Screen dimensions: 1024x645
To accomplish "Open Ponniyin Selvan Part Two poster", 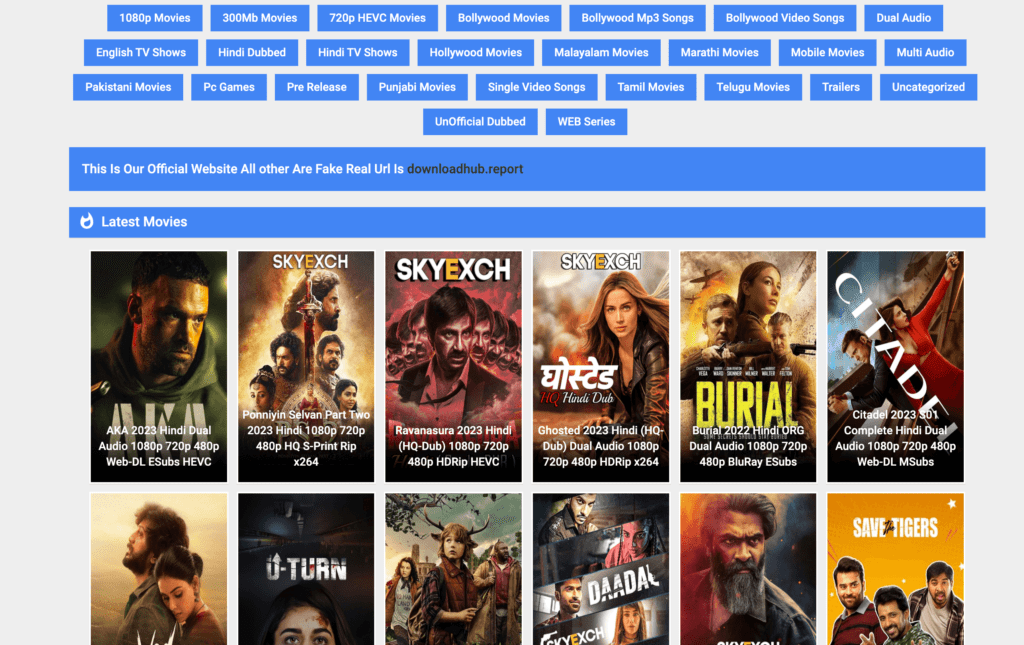I will pyautogui.click(x=306, y=366).
